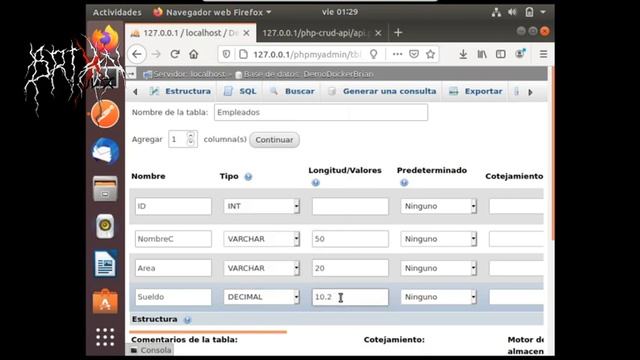Toggle Firefox sidebar view

point(501,54)
